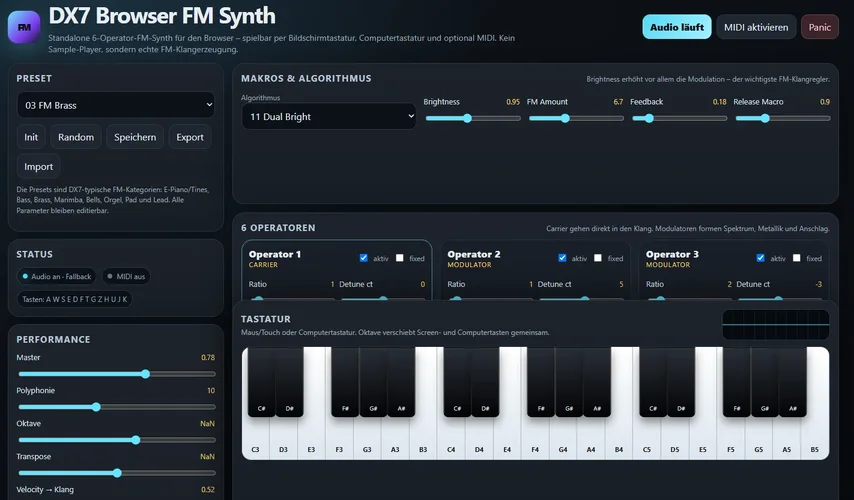The width and height of the screenshot is (854, 500).
Task: Play the black D# key between D3 and E3
Action: [289, 382]
